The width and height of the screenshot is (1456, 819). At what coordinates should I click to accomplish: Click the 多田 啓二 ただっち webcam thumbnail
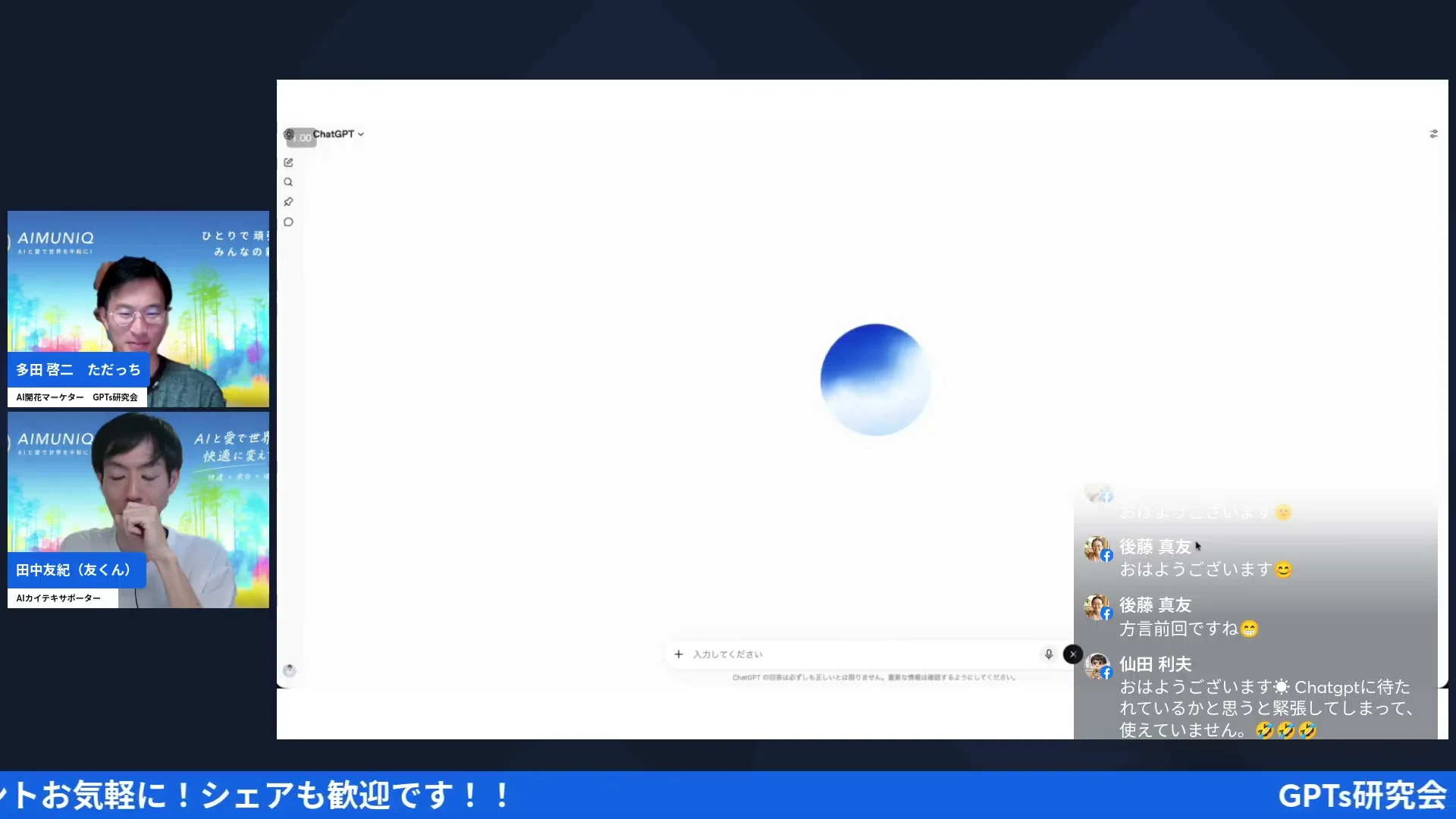pos(138,309)
